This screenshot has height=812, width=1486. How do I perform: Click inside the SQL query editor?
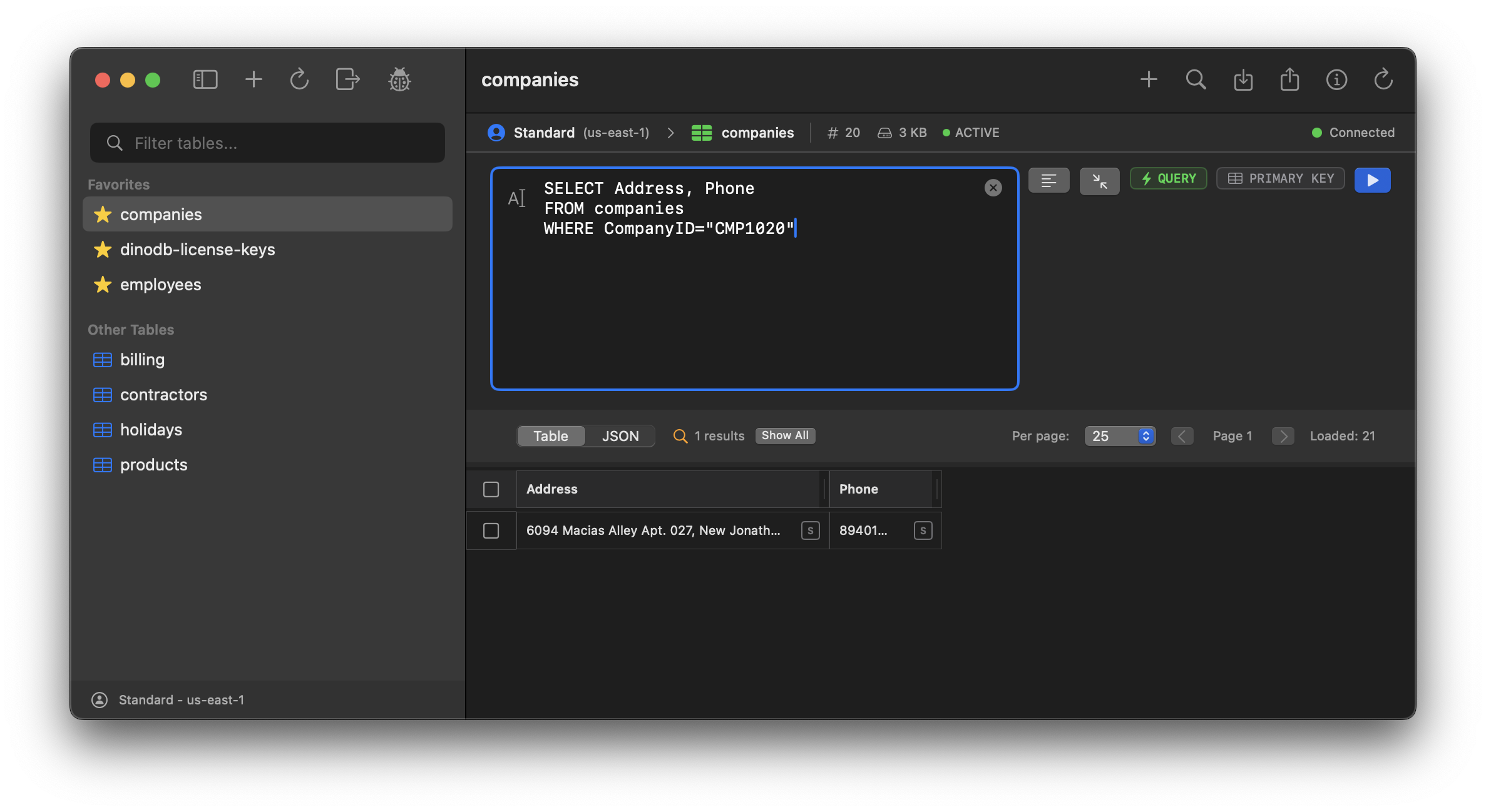click(755, 279)
